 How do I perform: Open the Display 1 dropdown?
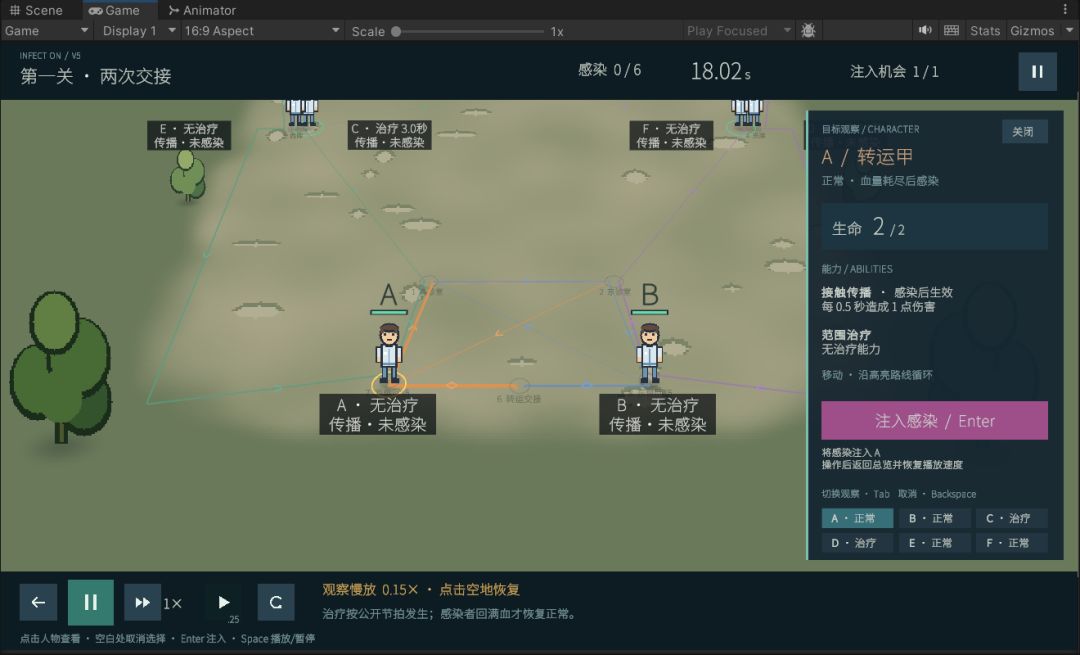pos(138,30)
